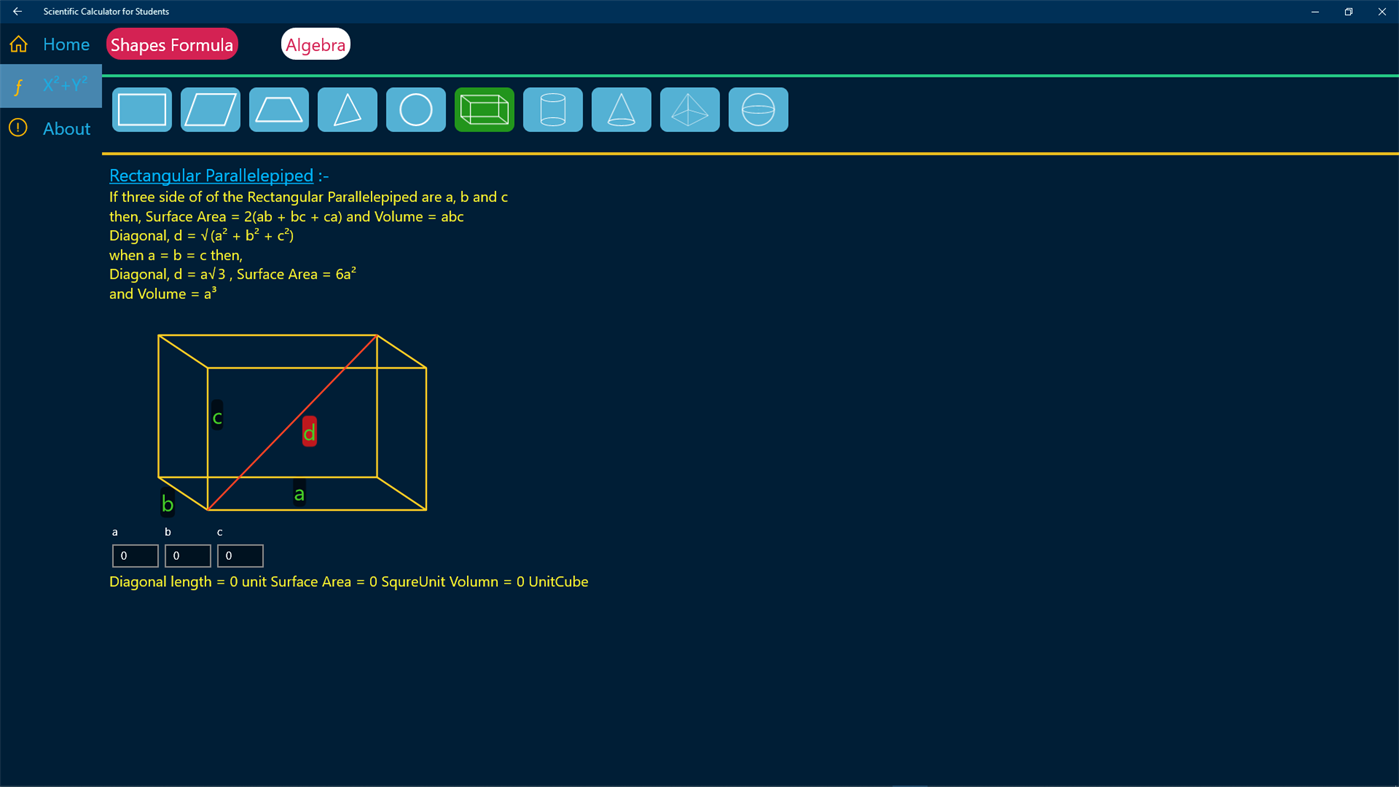Open the Shapes Formula tab

point(171,44)
